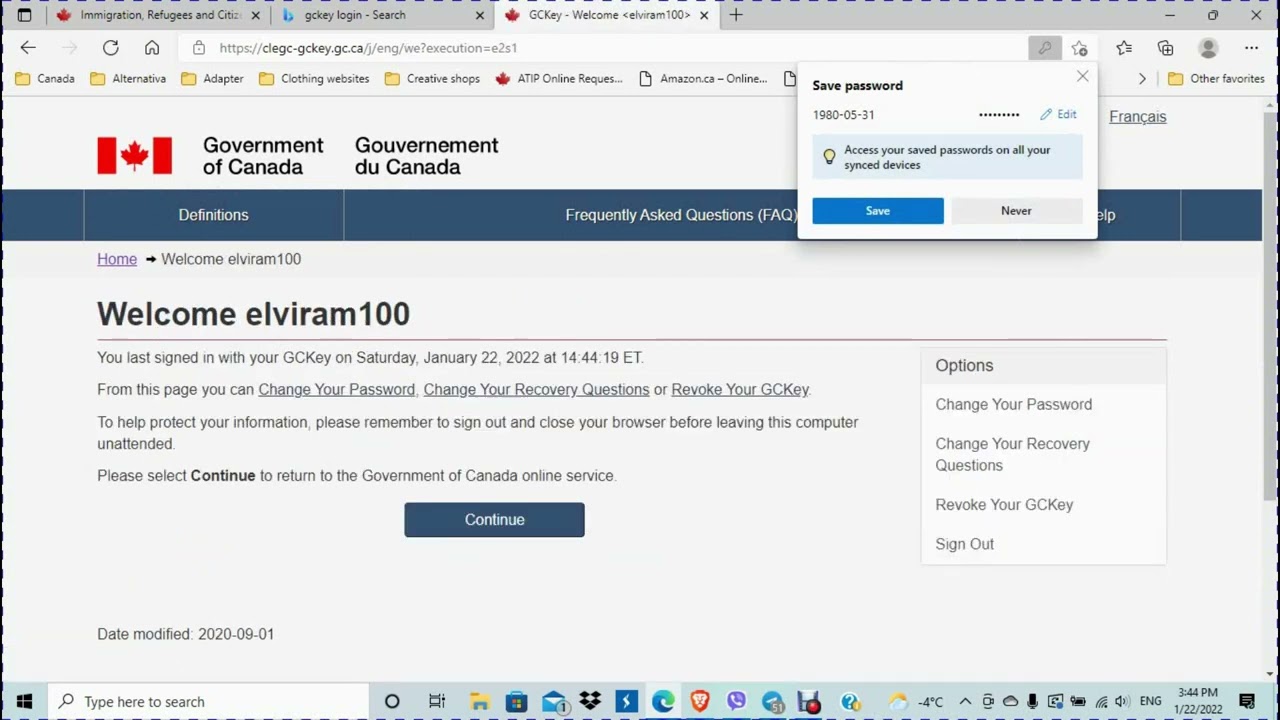Screen dimensions: 1280x720
Task: Open Telegram from the taskbar
Action: 773,701
